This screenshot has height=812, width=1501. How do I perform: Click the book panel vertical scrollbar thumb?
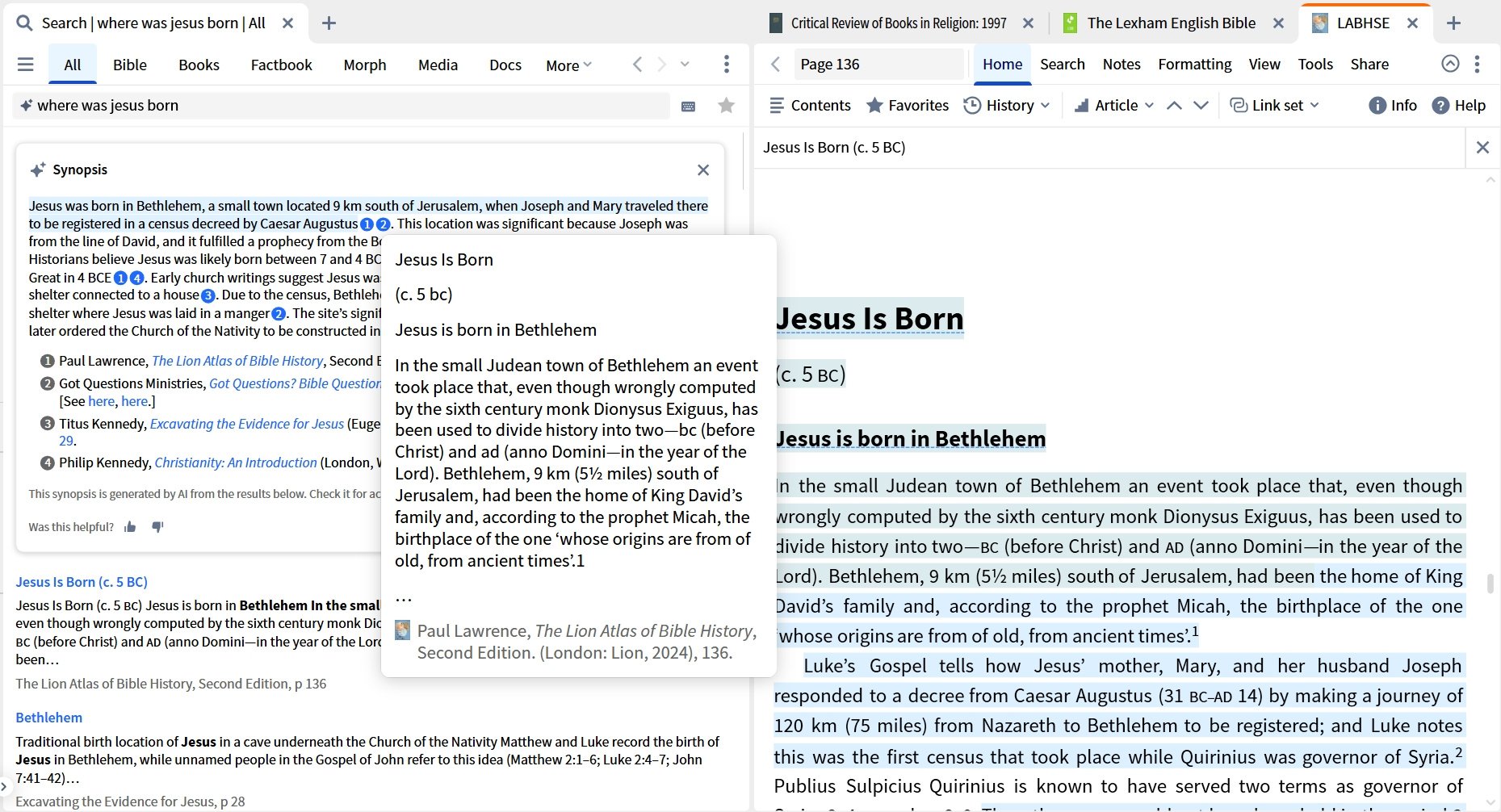pyautogui.click(x=1490, y=583)
